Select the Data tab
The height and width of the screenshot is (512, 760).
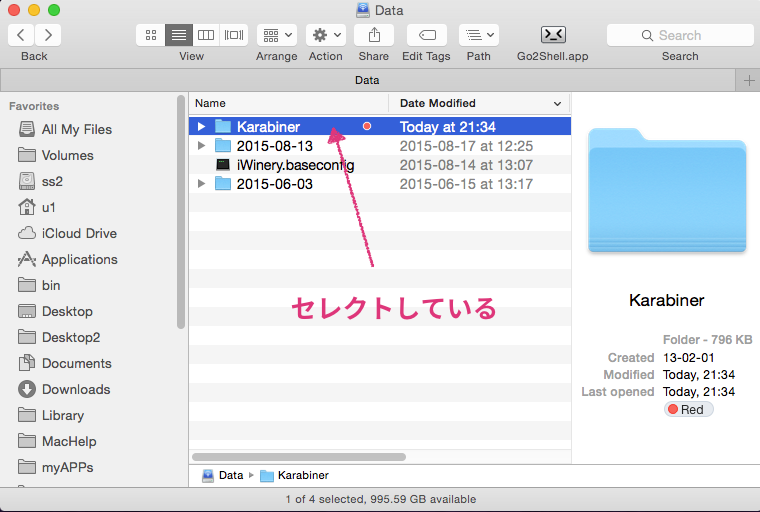pos(367,80)
